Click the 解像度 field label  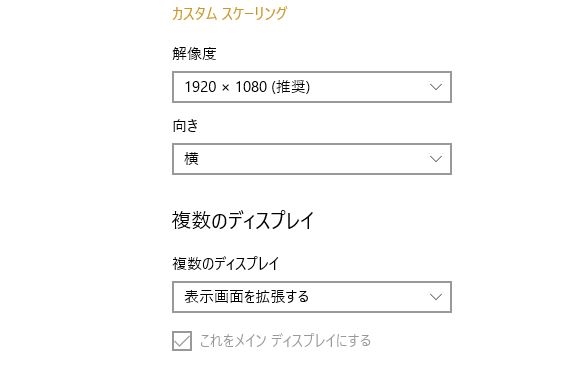pyautogui.click(x=194, y=54)
